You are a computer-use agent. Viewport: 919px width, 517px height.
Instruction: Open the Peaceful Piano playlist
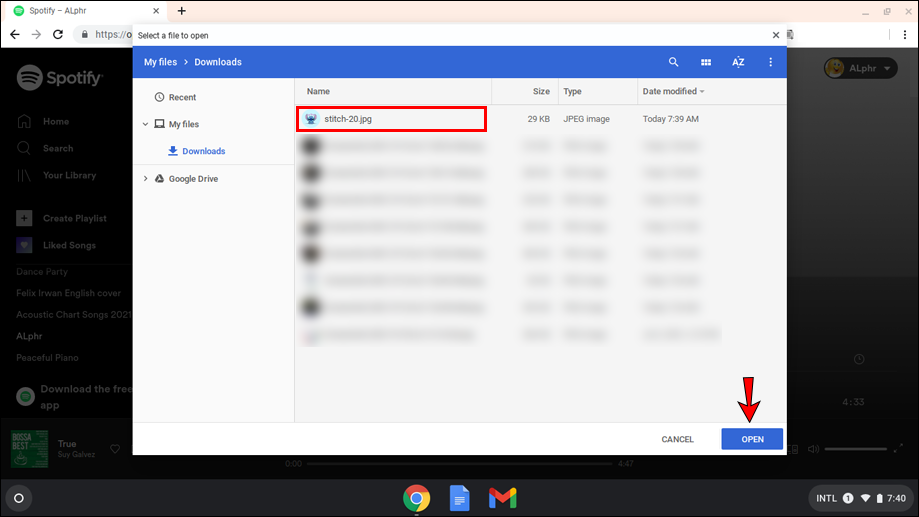47,358
